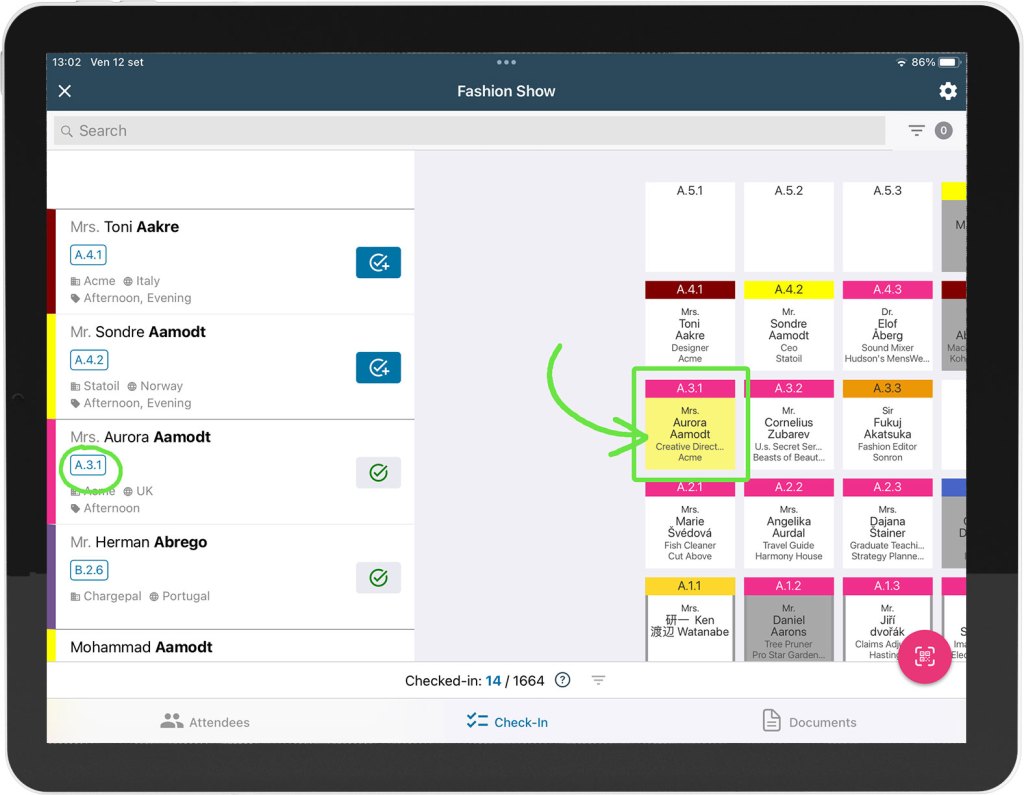Select empty seat A.5.2
Image resolution: width=1024 pixels, height=795 pixels.
788,227
